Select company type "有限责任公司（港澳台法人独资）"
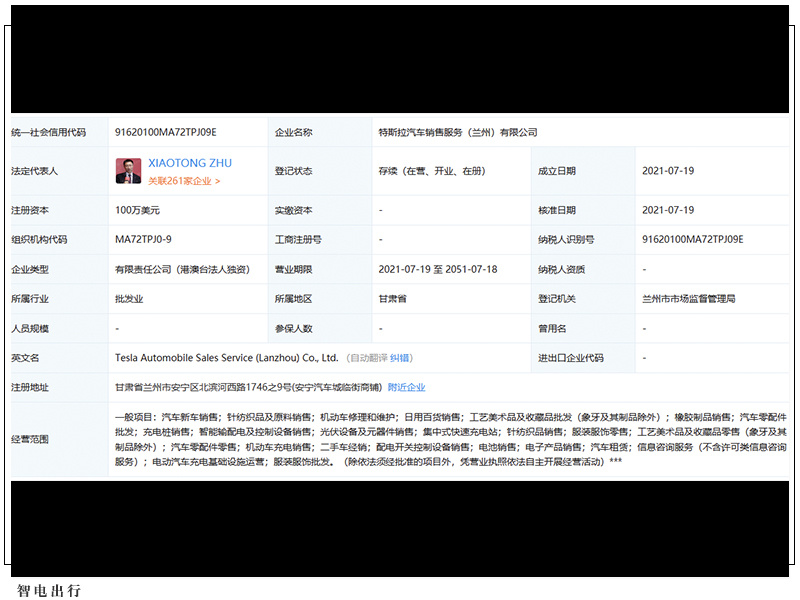800x600 pixels. [x=183, y=269]
